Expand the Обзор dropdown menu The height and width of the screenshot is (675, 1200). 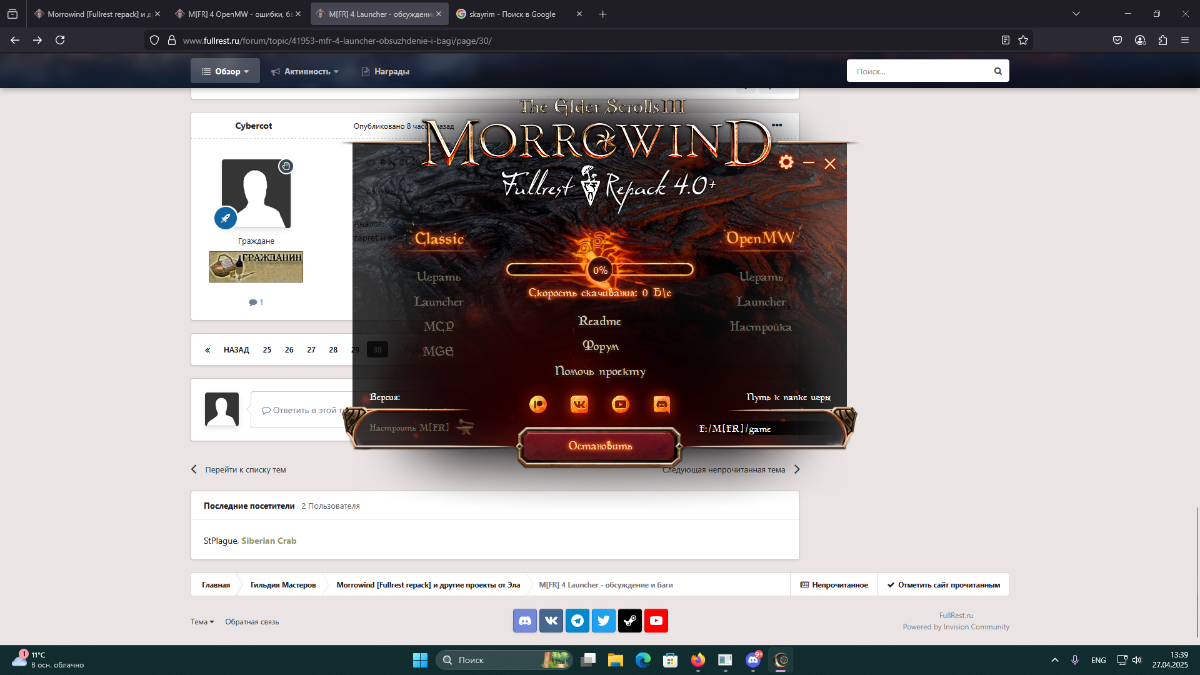pyautogui.click(x=225, y=71)
